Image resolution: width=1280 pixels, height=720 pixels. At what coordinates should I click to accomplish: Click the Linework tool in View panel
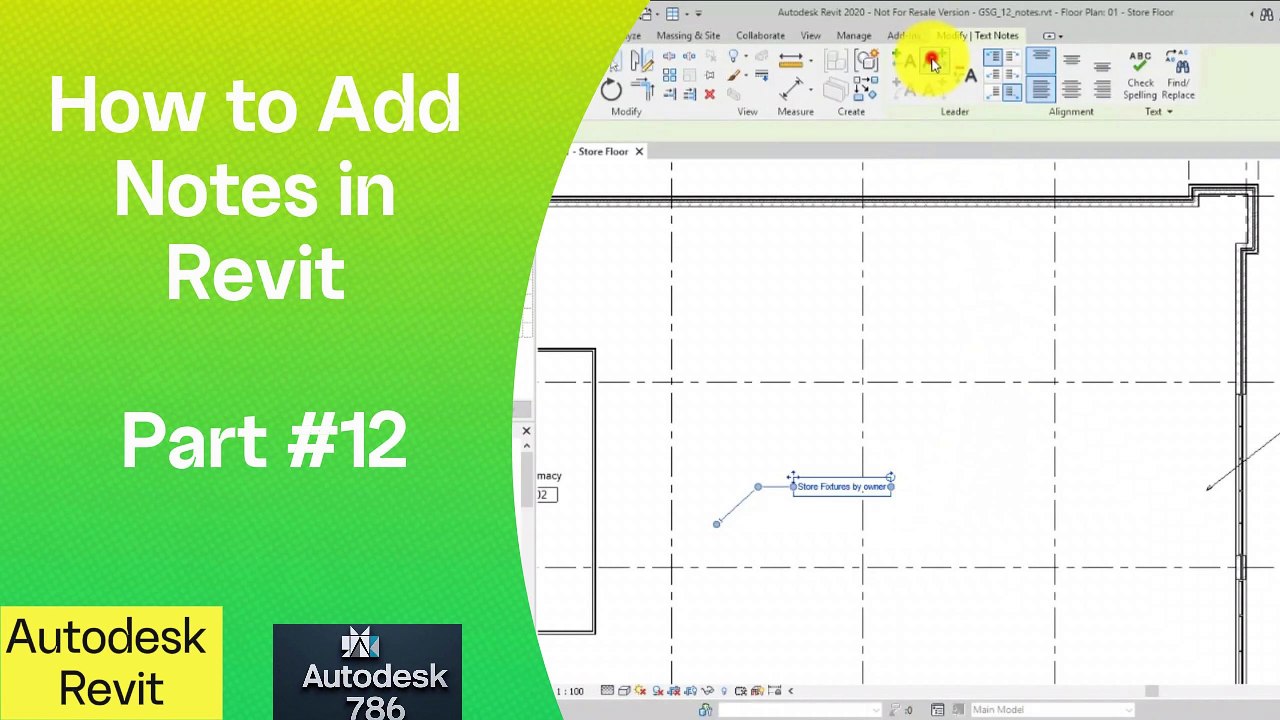coord(761,75)
